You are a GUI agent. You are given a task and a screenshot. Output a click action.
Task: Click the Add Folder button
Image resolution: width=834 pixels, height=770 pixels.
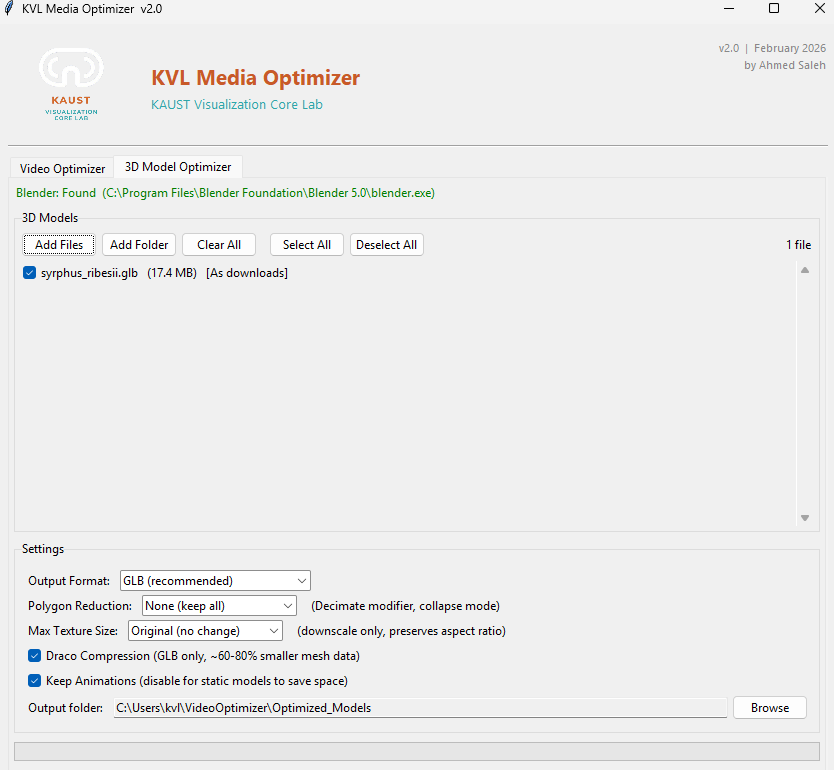(138, 244)
